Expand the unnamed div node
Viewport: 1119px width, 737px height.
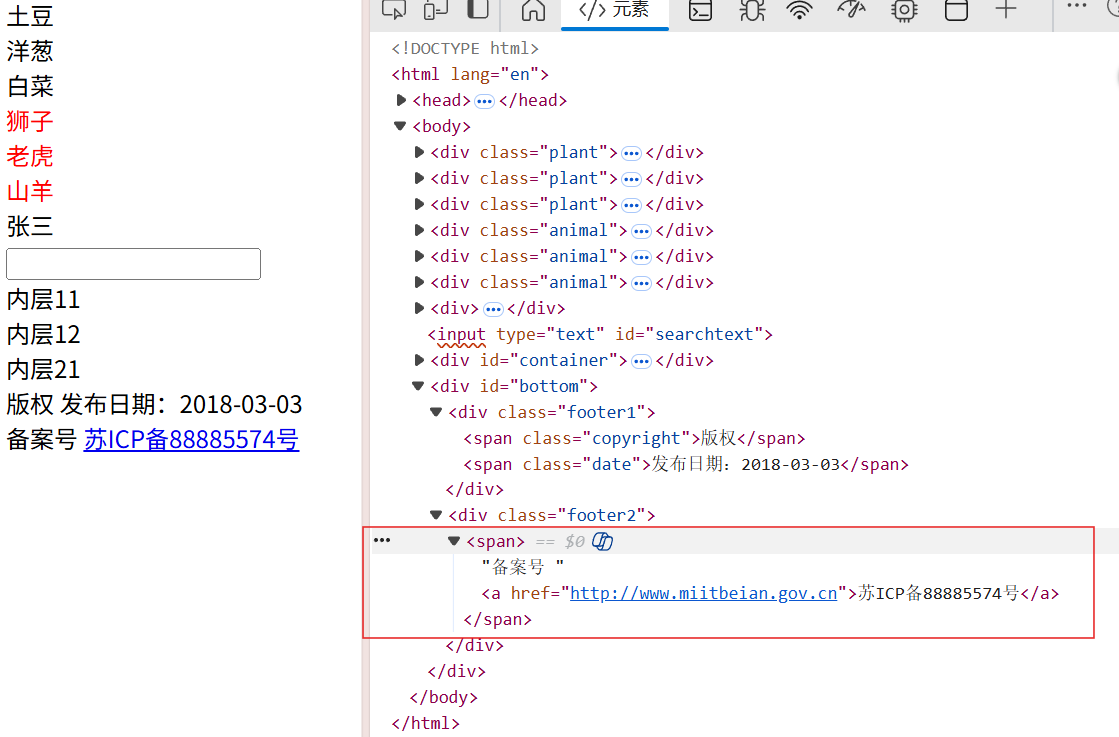(420, 308)
